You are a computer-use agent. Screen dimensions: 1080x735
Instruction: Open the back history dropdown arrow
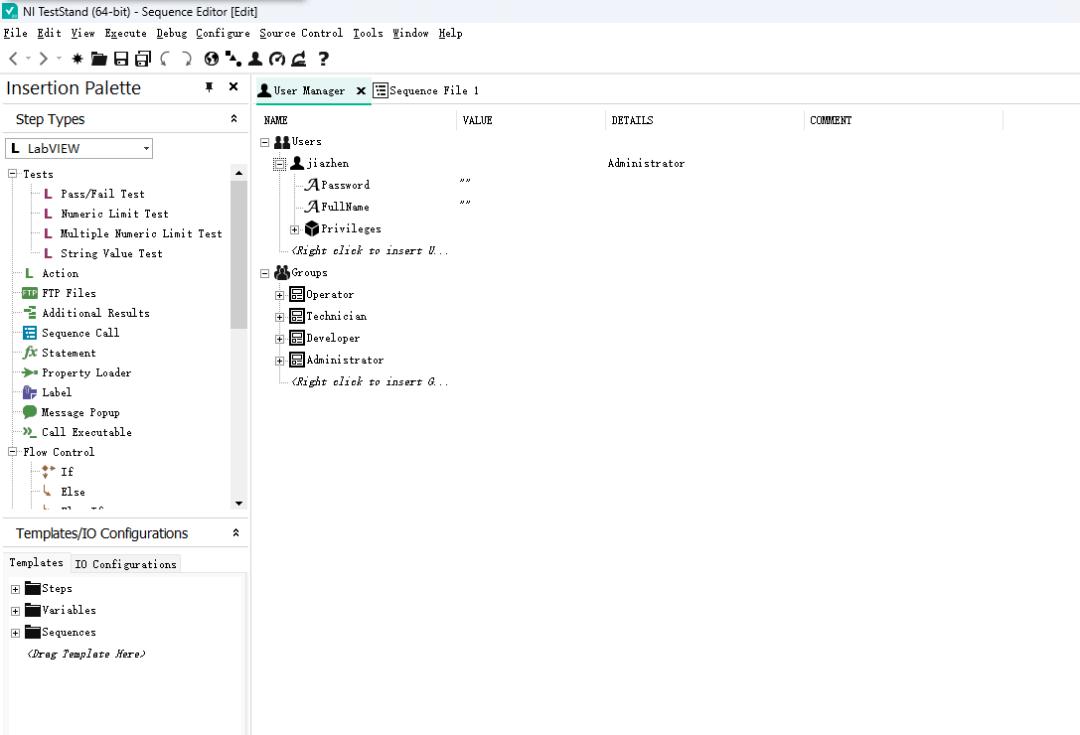(x=28, y=59)
